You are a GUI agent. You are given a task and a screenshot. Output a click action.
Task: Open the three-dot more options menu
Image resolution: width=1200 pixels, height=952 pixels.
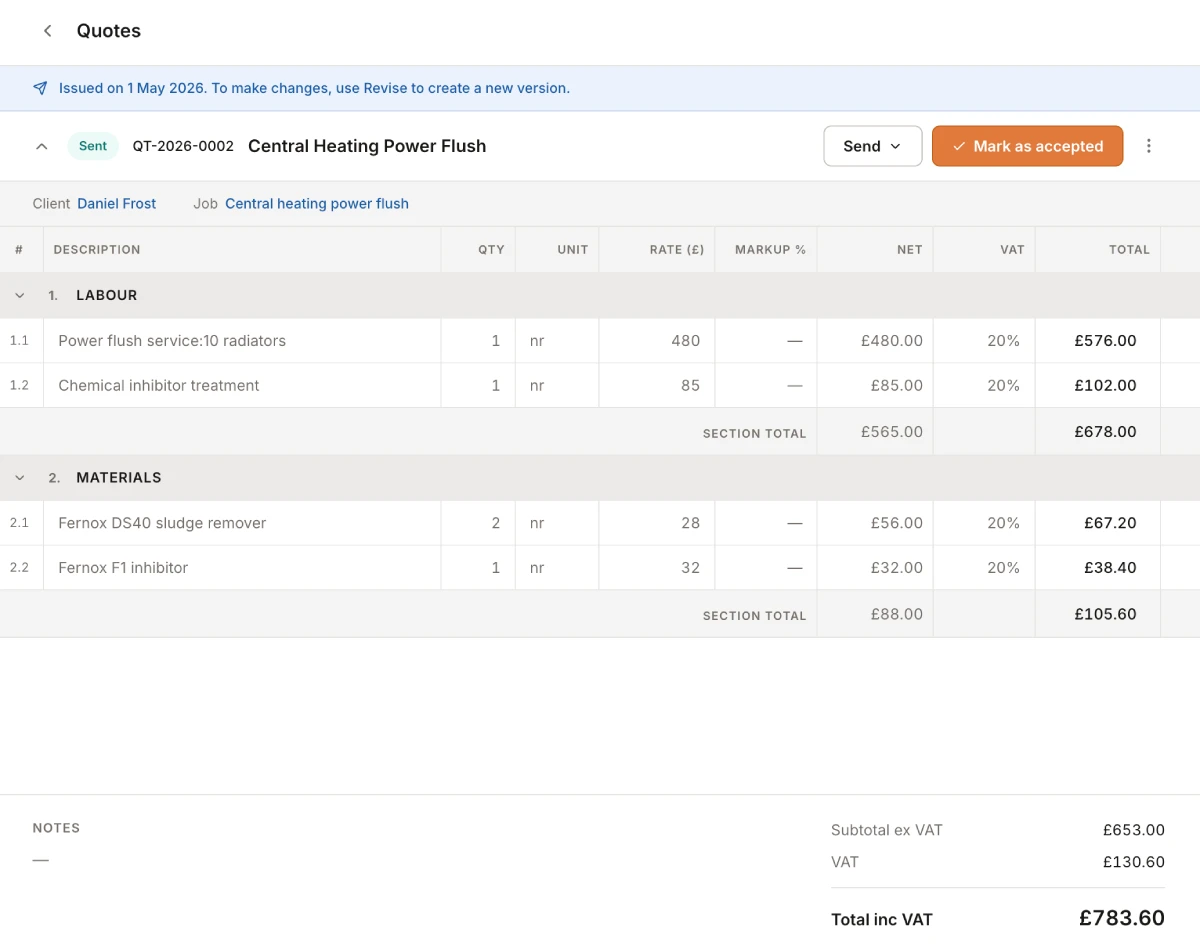pos(1148,146)
